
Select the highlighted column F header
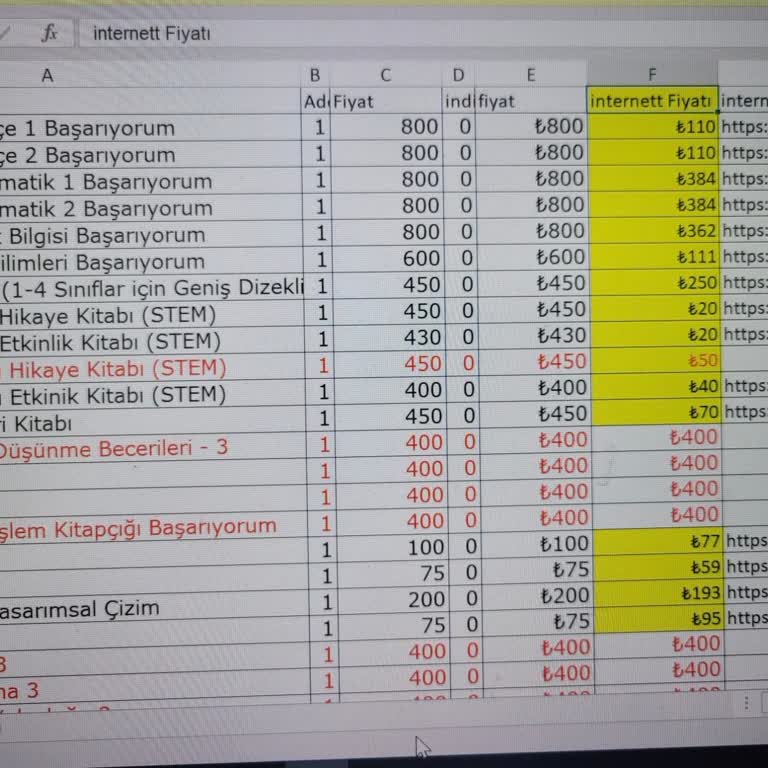[x=652, y=75]
